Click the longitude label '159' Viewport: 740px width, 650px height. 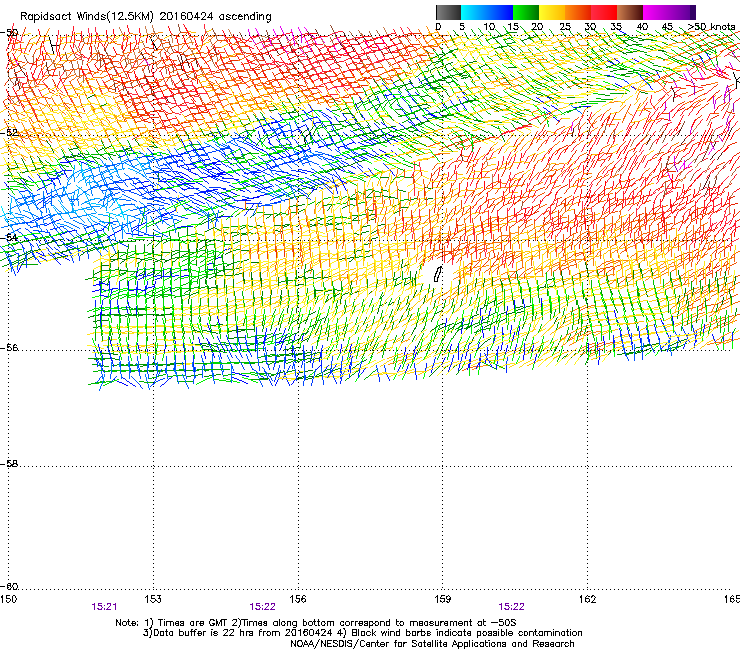click(443, 599)
